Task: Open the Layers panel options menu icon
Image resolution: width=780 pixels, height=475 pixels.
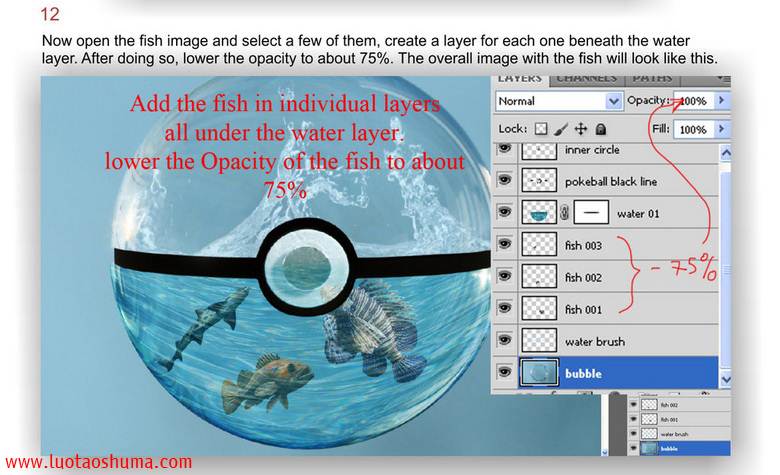Action: [x=724, y=79]
